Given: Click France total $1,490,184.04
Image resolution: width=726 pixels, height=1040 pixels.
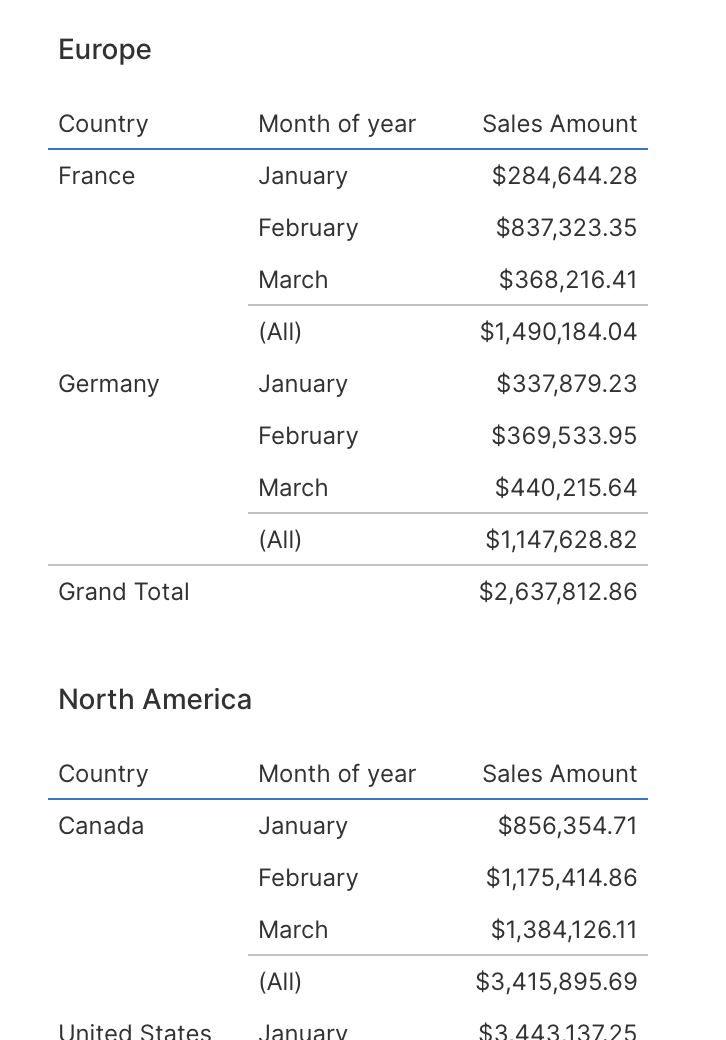Looking at the screenshot, I should coord(558,332).
